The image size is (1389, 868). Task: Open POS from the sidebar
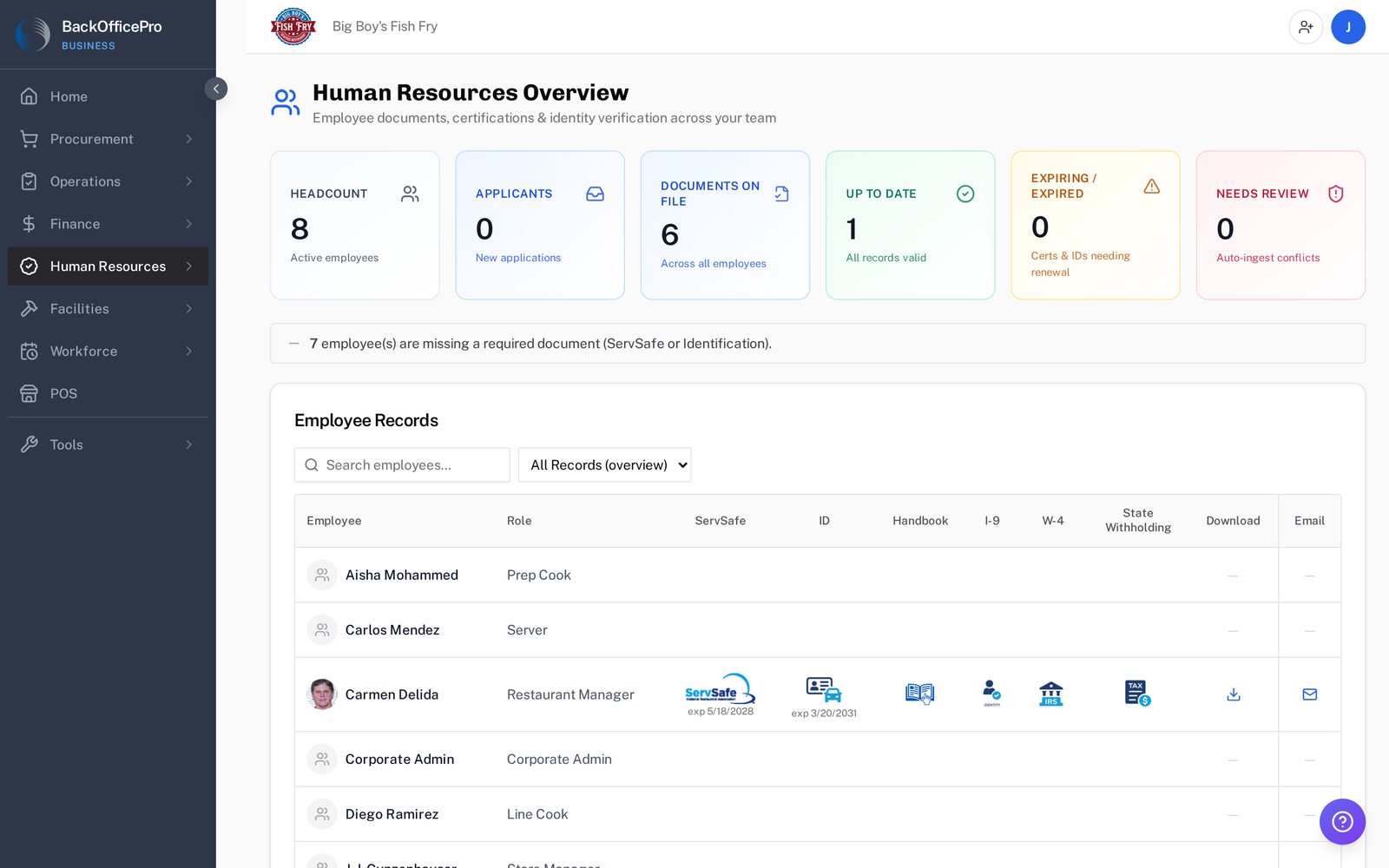(x=108, y=394)
